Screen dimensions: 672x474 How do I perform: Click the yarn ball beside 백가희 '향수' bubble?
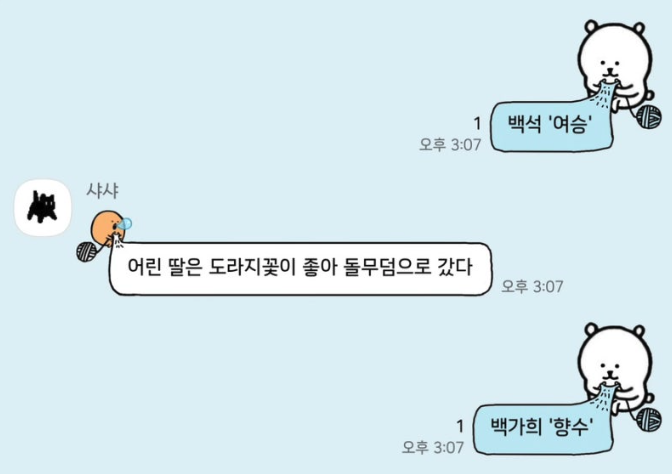tap(648, 419)
